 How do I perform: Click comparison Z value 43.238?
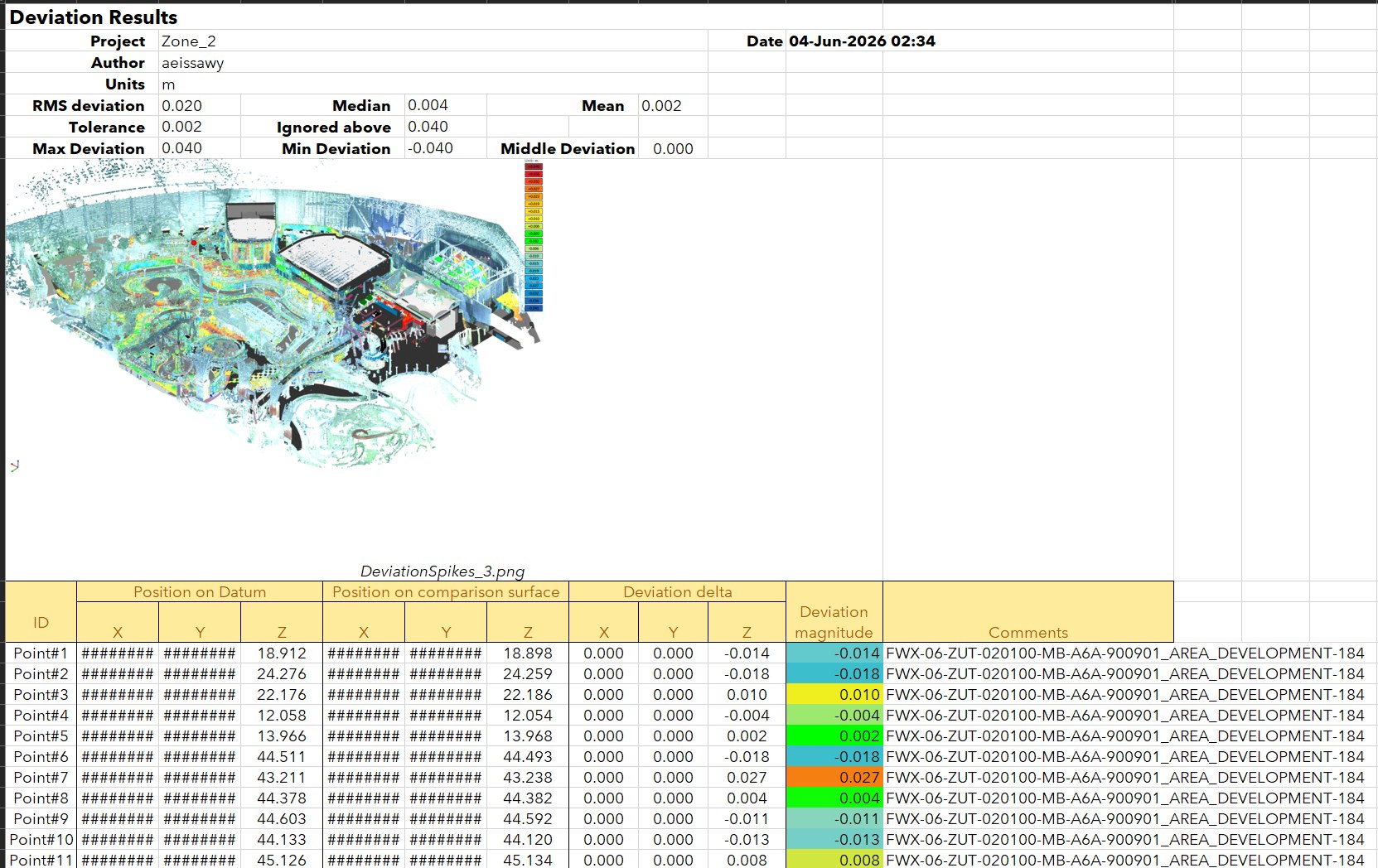coord(528,778)
